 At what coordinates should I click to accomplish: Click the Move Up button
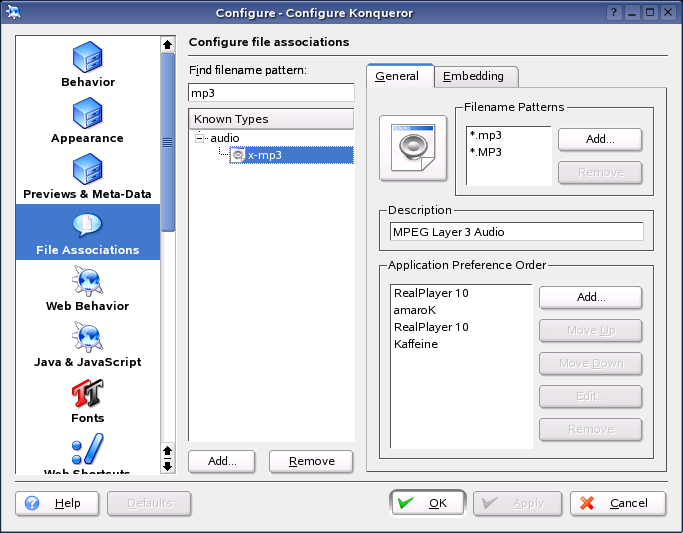(x=591, y=331)
